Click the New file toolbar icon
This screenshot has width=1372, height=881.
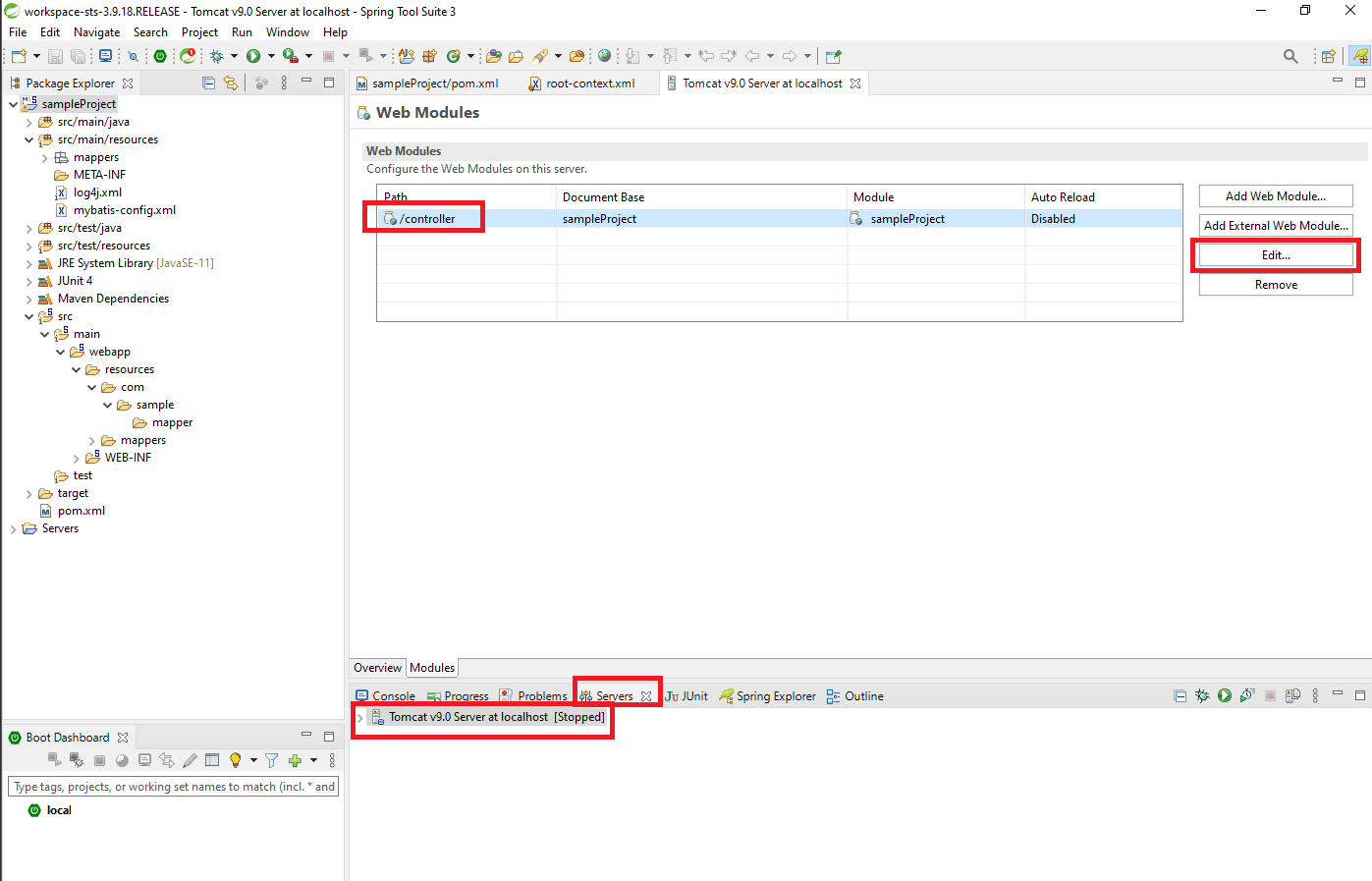(19, 56)
